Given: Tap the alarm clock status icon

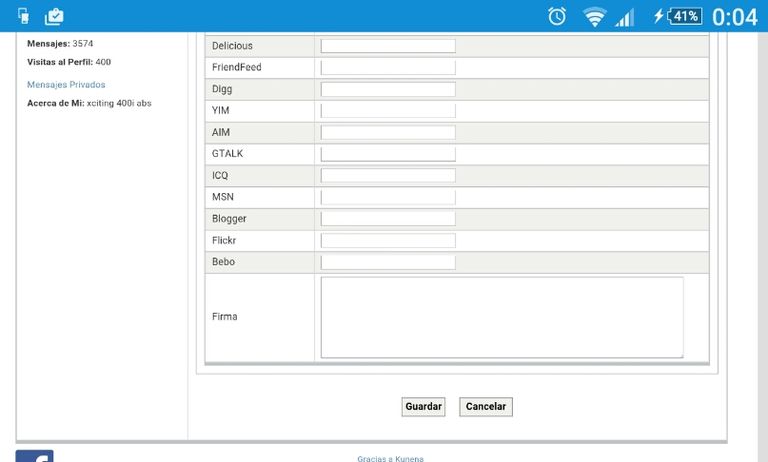Looking at the screenshot, I should click(x=557, y=16).
